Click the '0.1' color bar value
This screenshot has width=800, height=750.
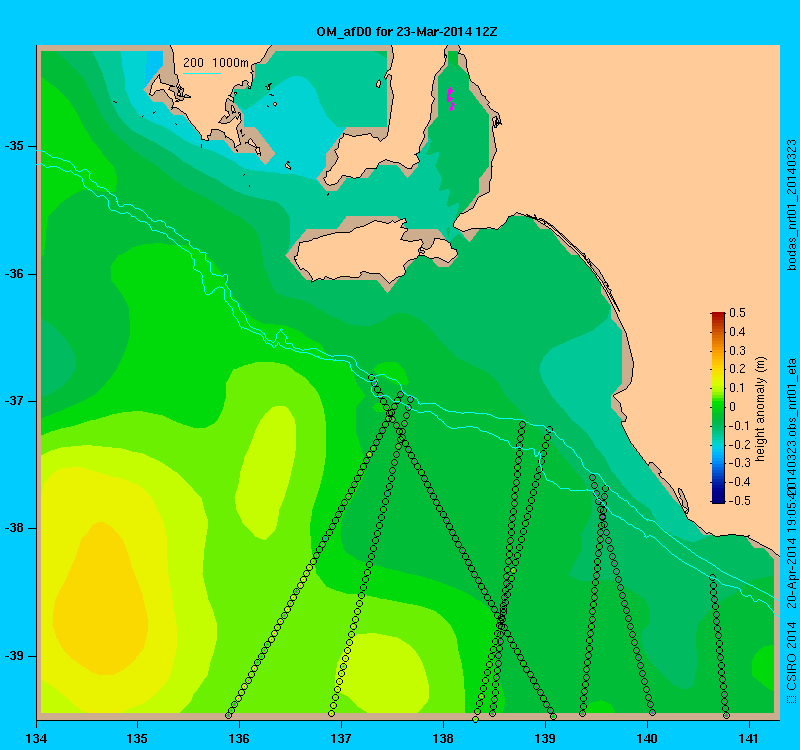[737, 388]
